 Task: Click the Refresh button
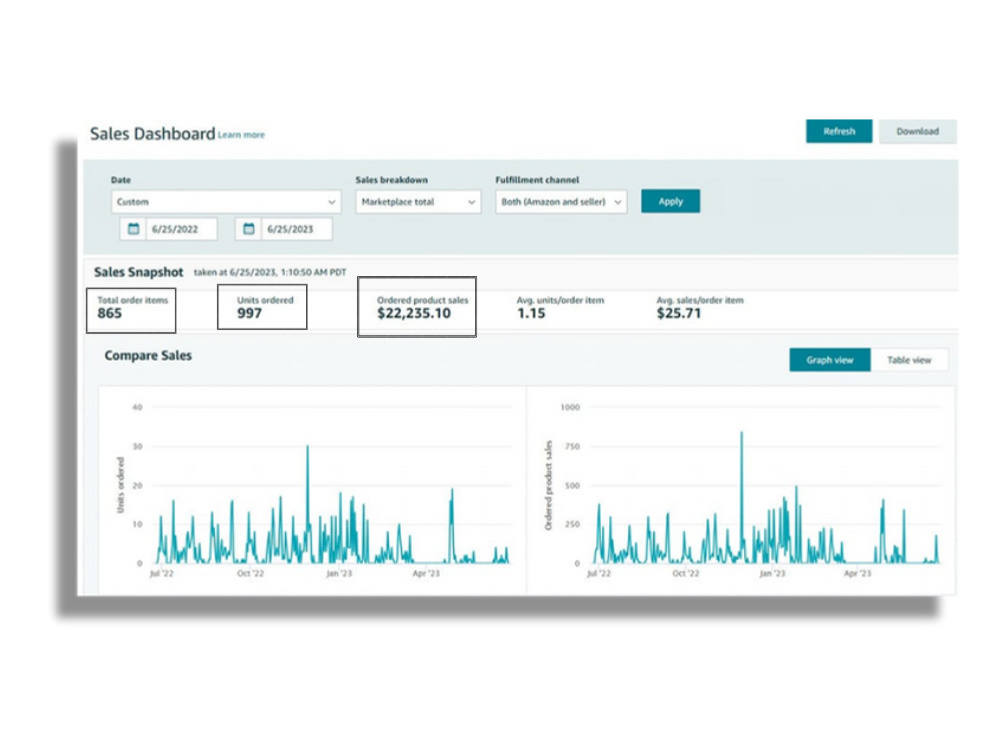[x=839, y=131]
